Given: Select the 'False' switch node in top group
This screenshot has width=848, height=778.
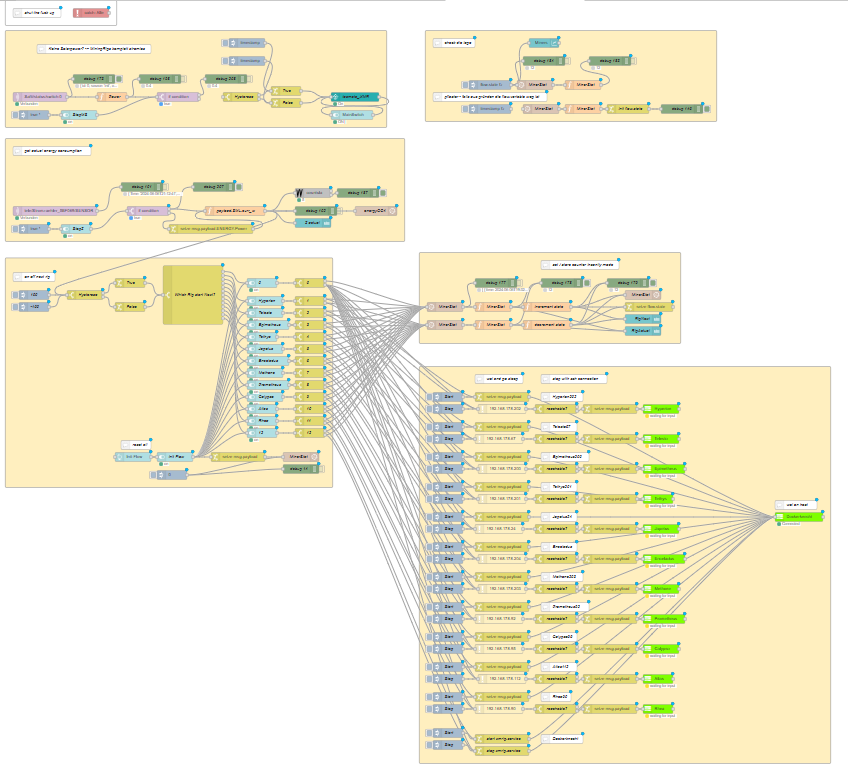Looking at the screenshot, I should tap(288, 103).
